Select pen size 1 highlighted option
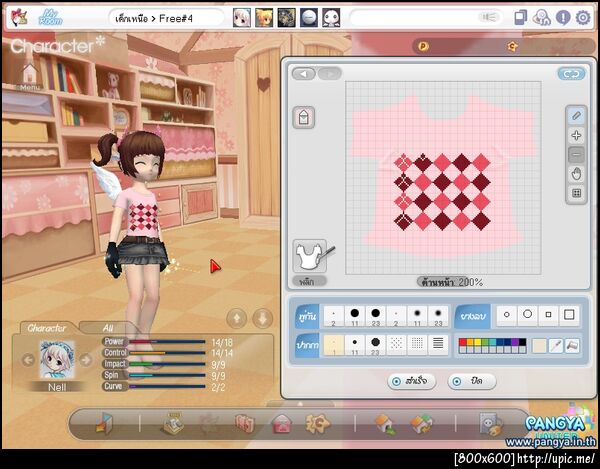The height and width of the screenshot is (469, 600). 334,345
